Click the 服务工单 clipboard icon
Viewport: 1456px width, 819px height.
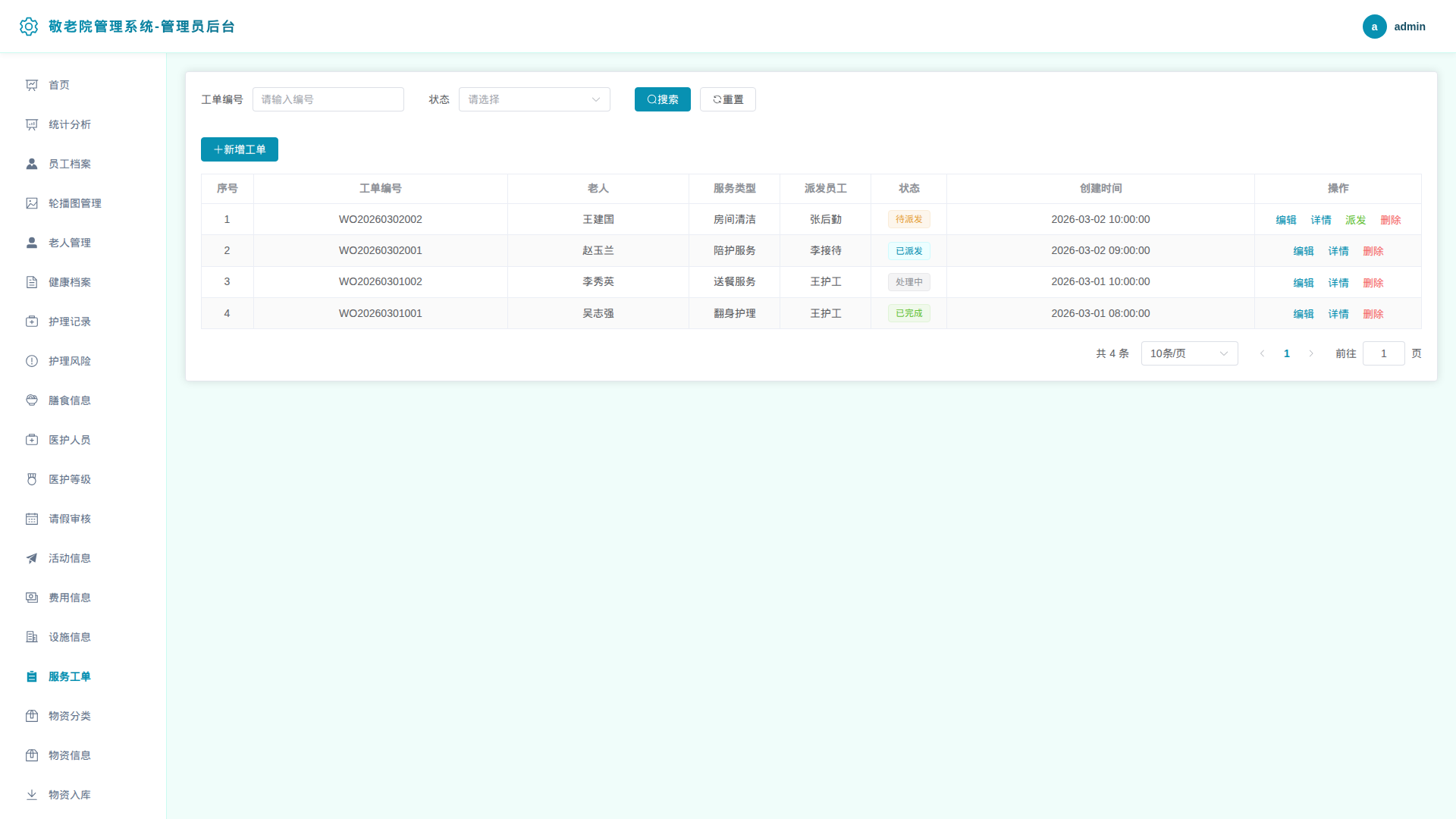32,676
